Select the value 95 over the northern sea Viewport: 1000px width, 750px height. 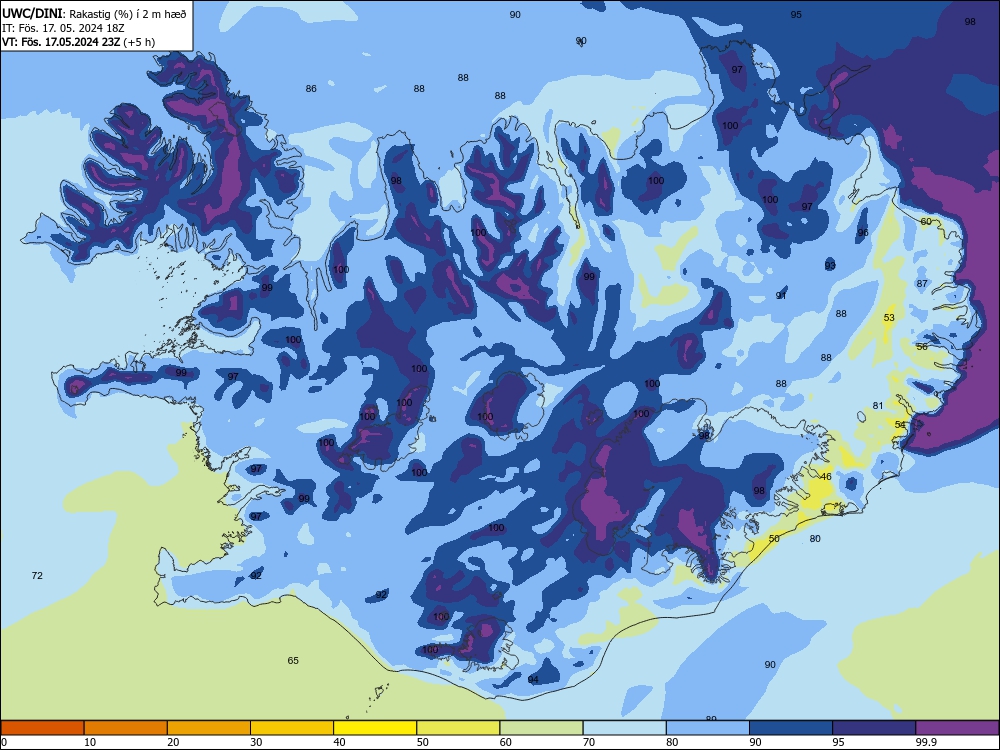point(796,14)
